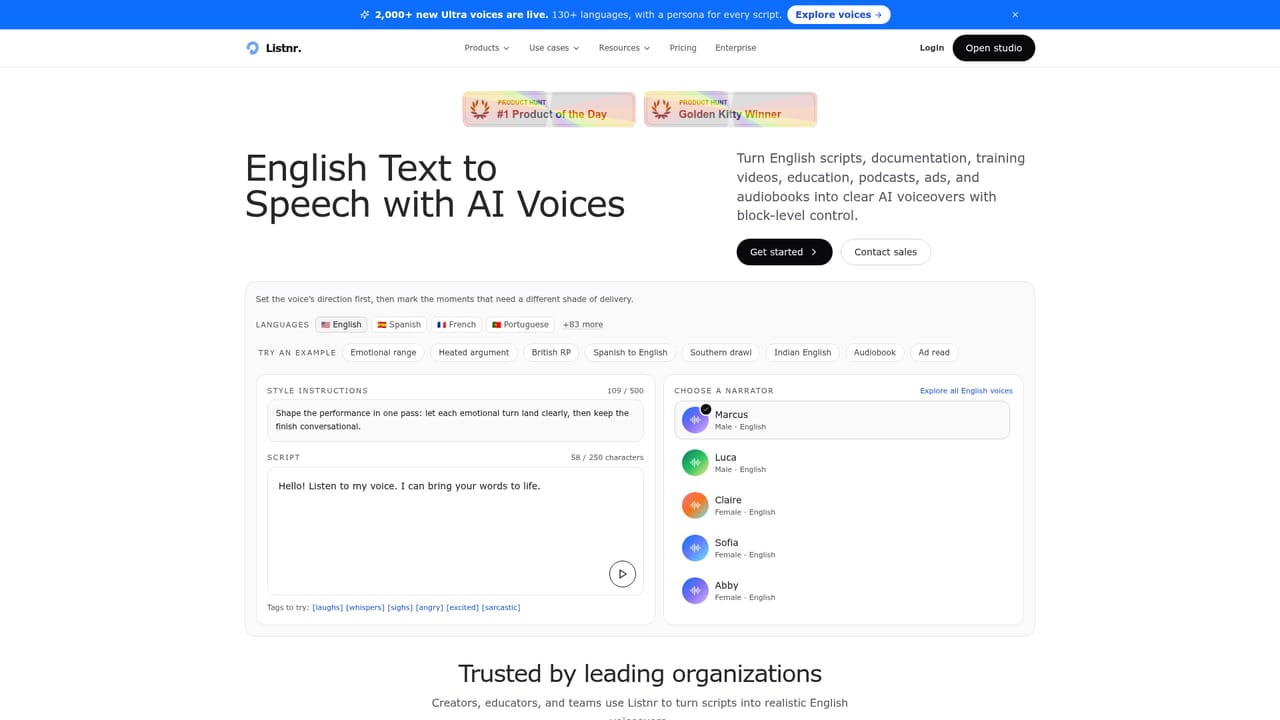This screenshot has height=720, width=1280.
Task: Try the Indian English example
Action: (803, 353)
